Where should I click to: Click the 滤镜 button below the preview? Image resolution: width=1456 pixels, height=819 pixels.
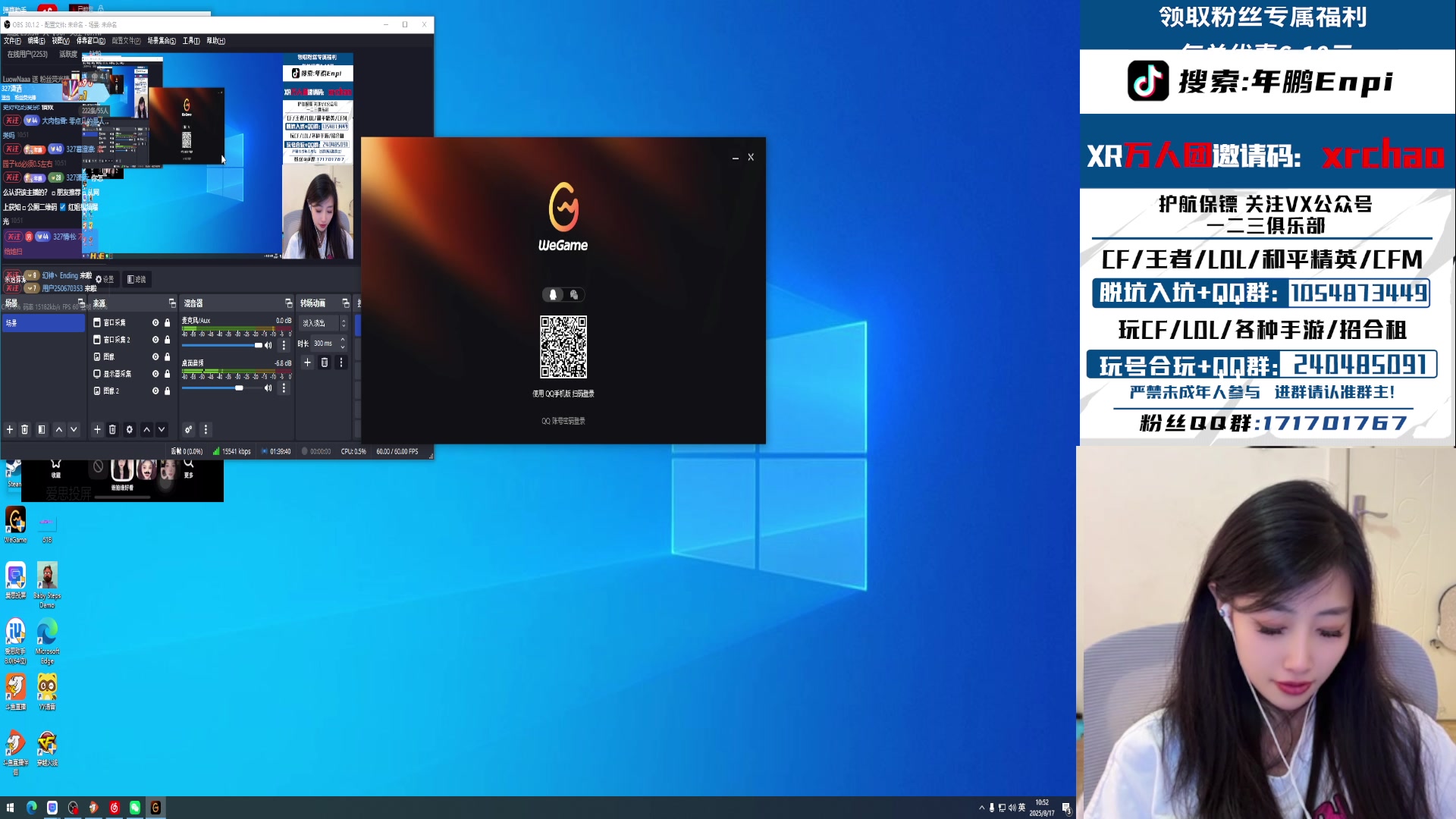pos(136,279)
